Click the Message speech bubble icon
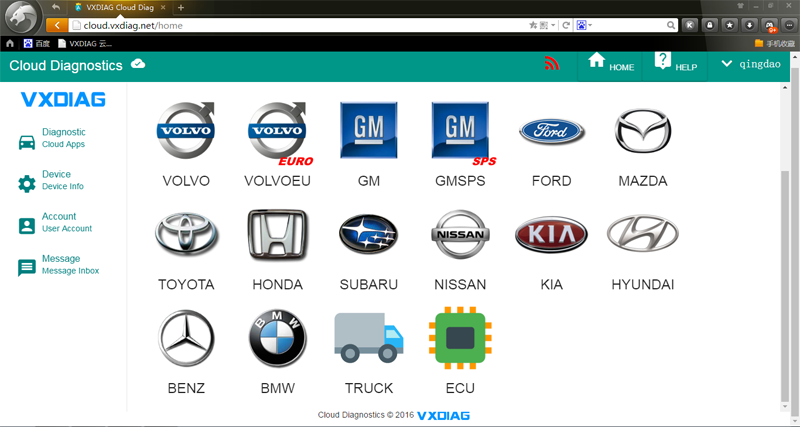This screenshot has height=427, width=800. (x=27, y=268)
